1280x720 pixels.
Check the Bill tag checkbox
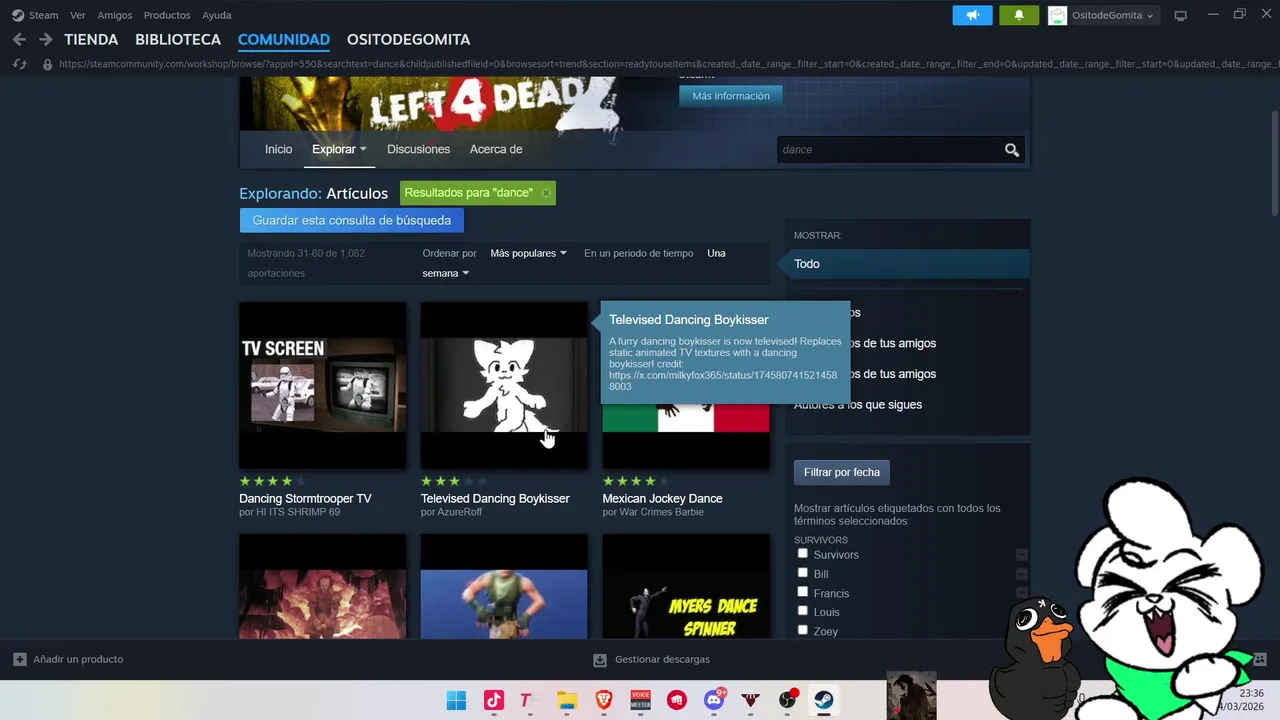point(802,573)
